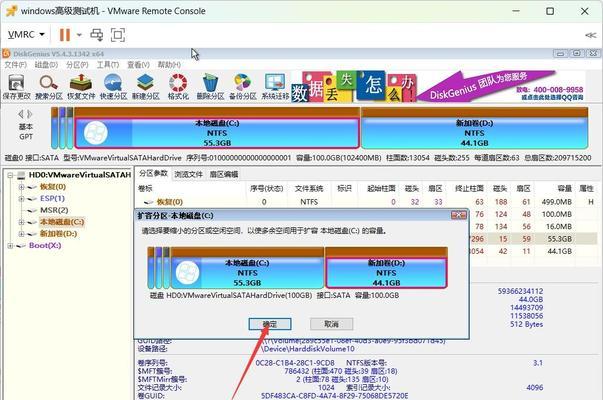The image size is (603, 400).
Task: Switch to the Browse Files (浏览文件) tab
Action: click(188, 174)
